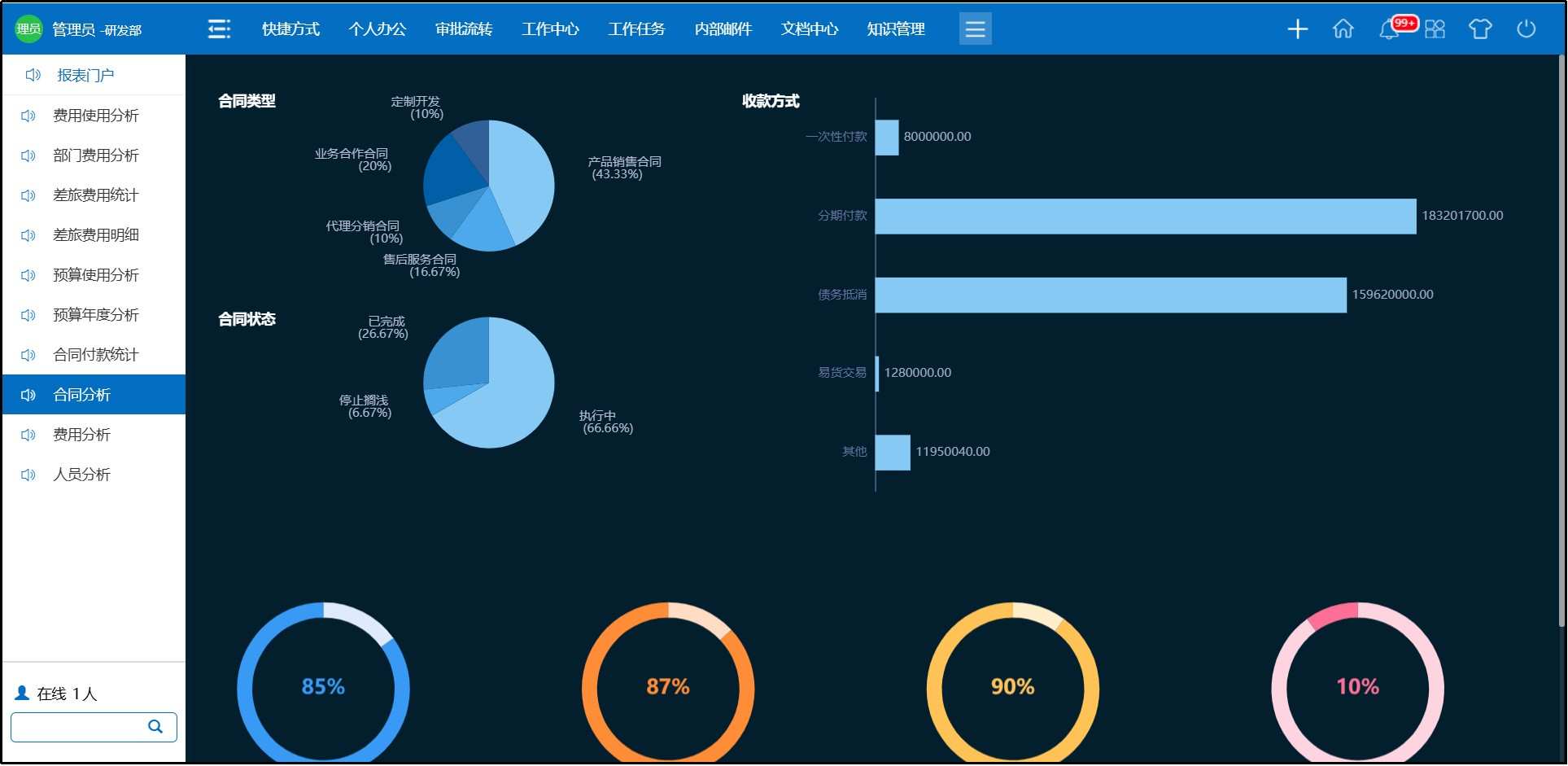Open 报表门户 in the sidebar
1568x766 pixels.
click(85, 75)
